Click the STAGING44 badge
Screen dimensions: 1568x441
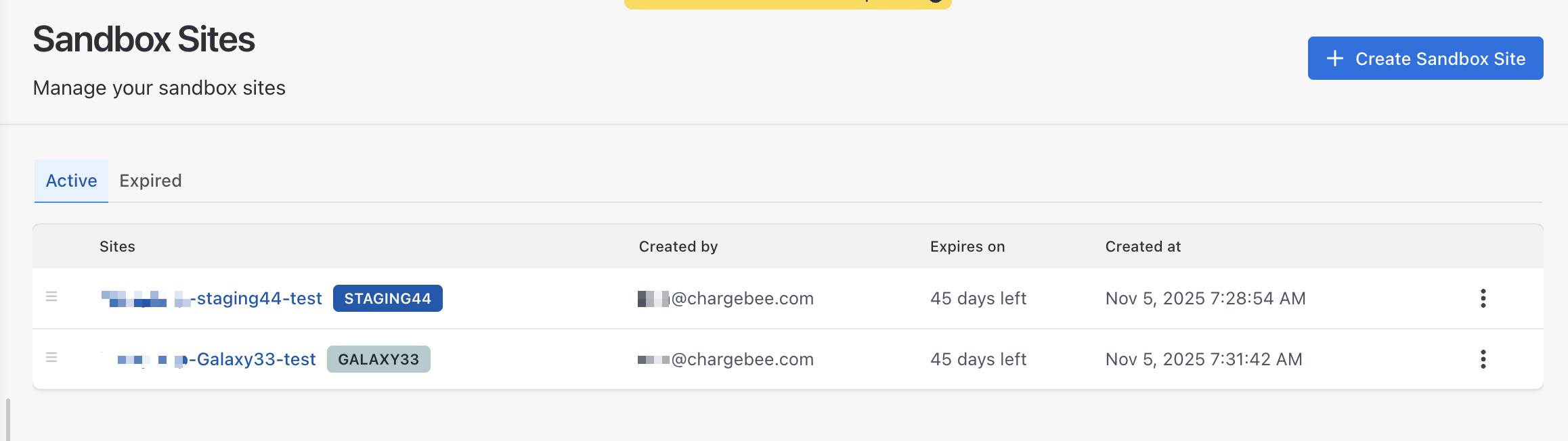coord(387,298)
